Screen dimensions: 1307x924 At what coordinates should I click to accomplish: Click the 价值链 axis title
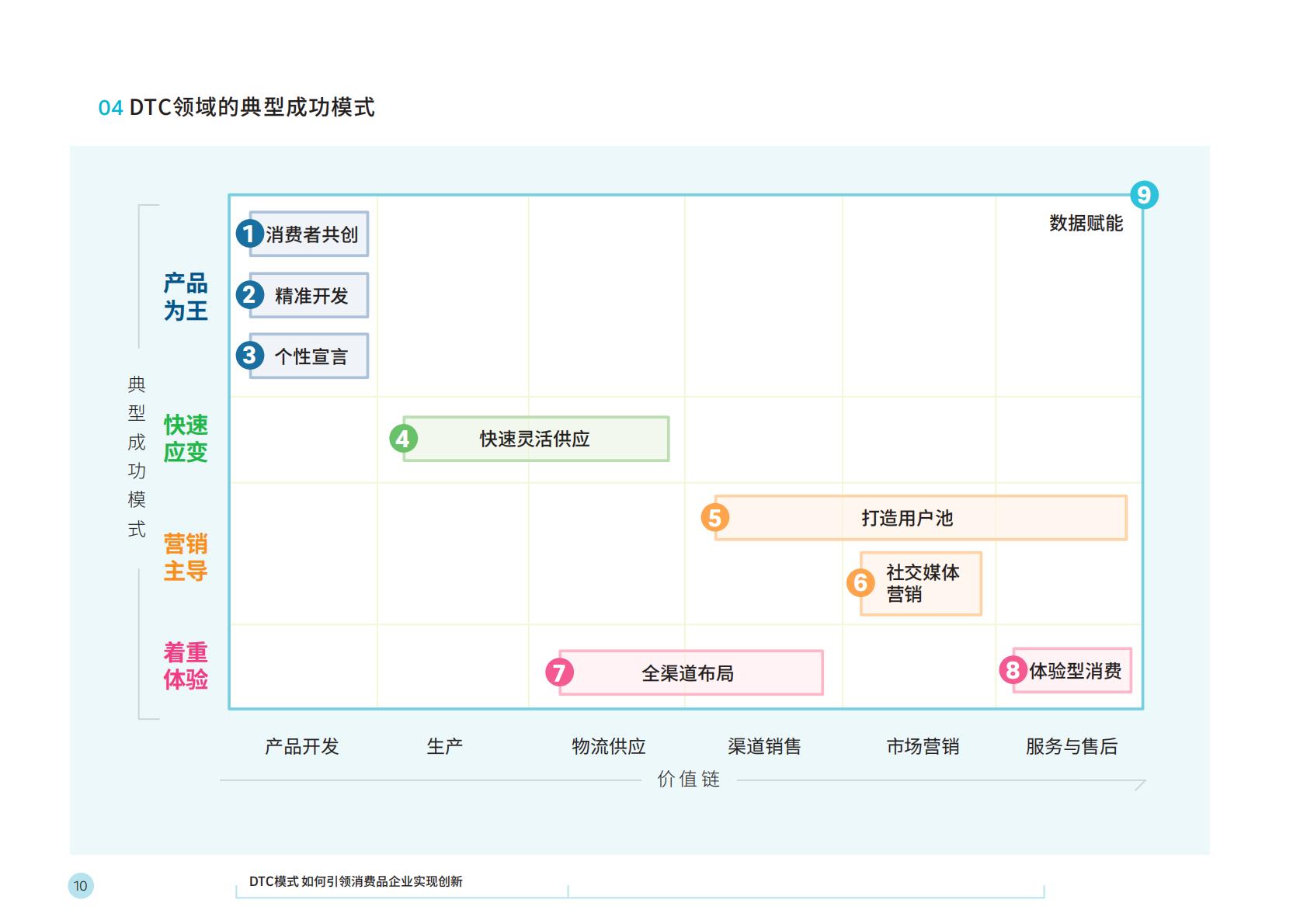pos(689,779)
